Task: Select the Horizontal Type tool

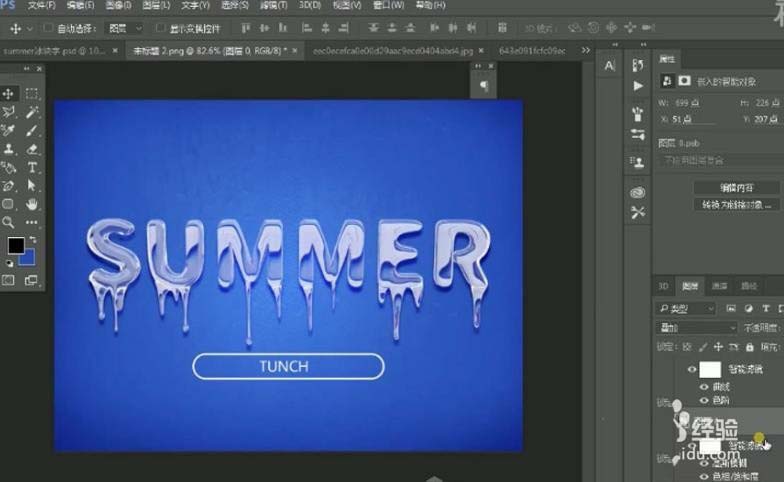Action: pos(32,168)
